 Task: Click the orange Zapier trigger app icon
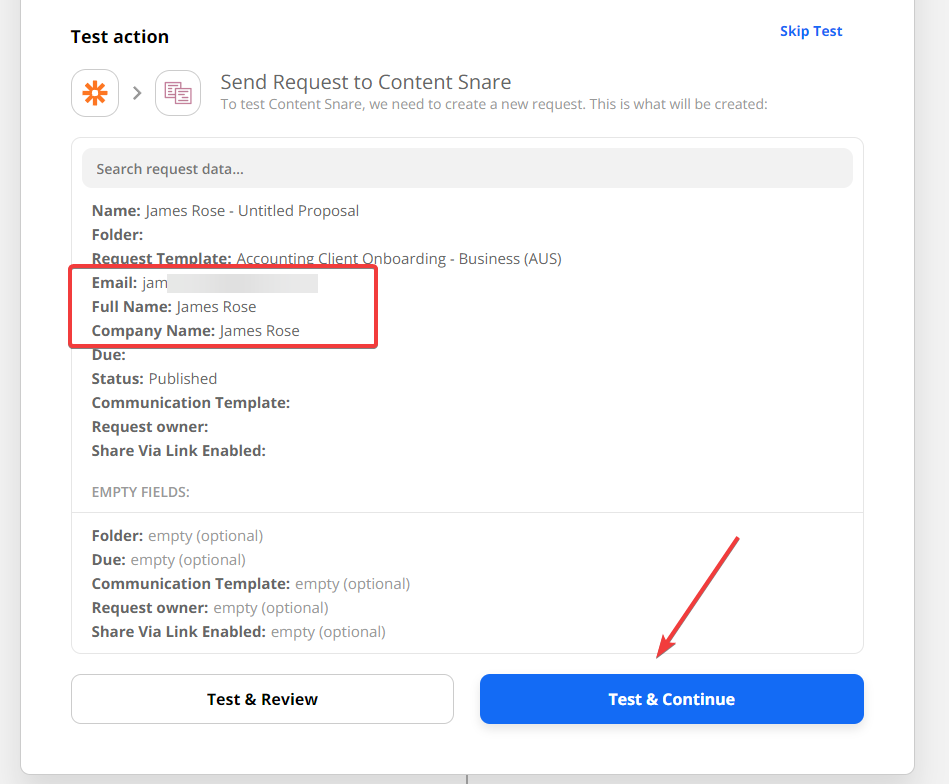tap(95, 93)
